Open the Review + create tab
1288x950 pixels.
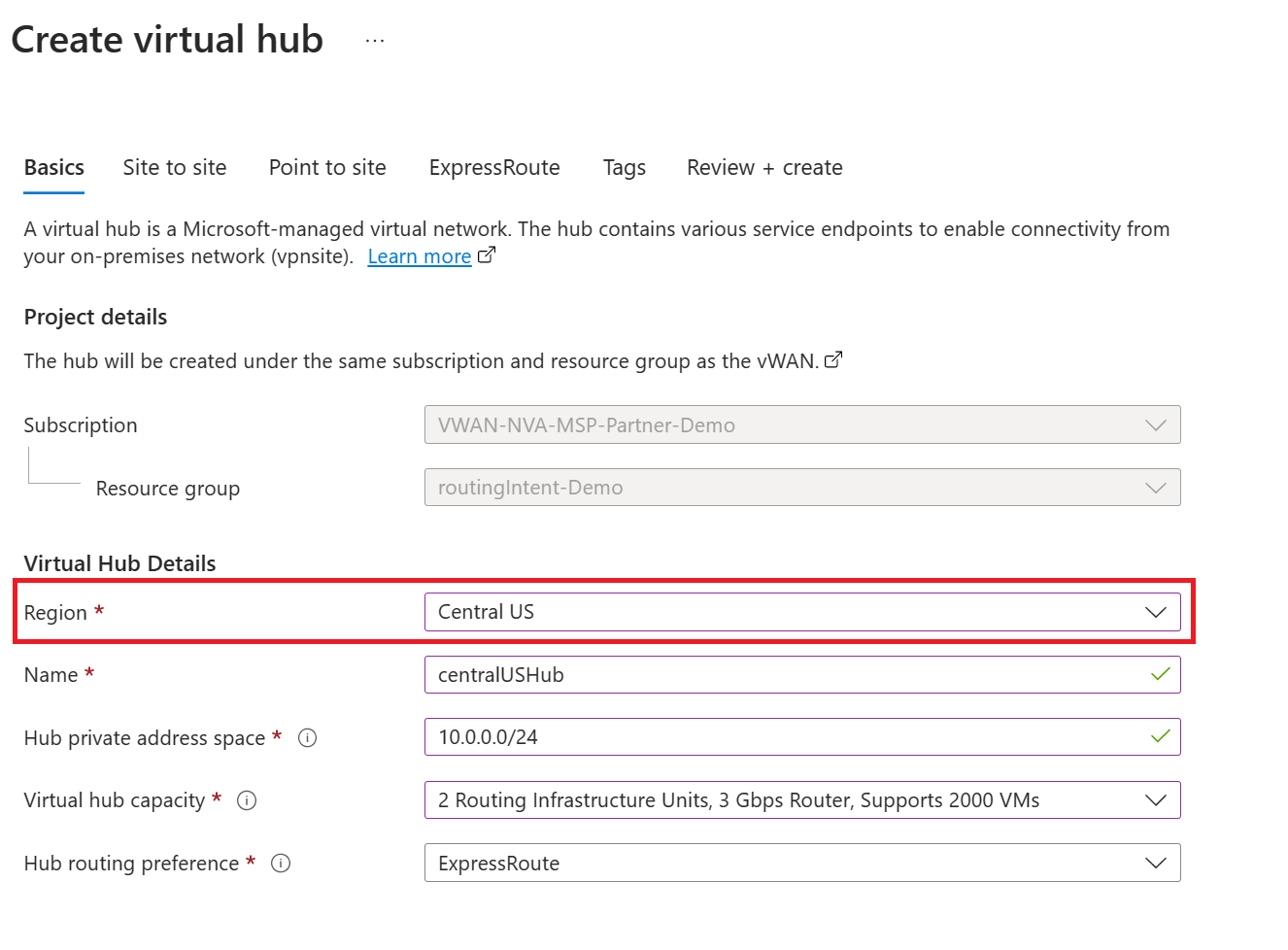pos(764,168)
